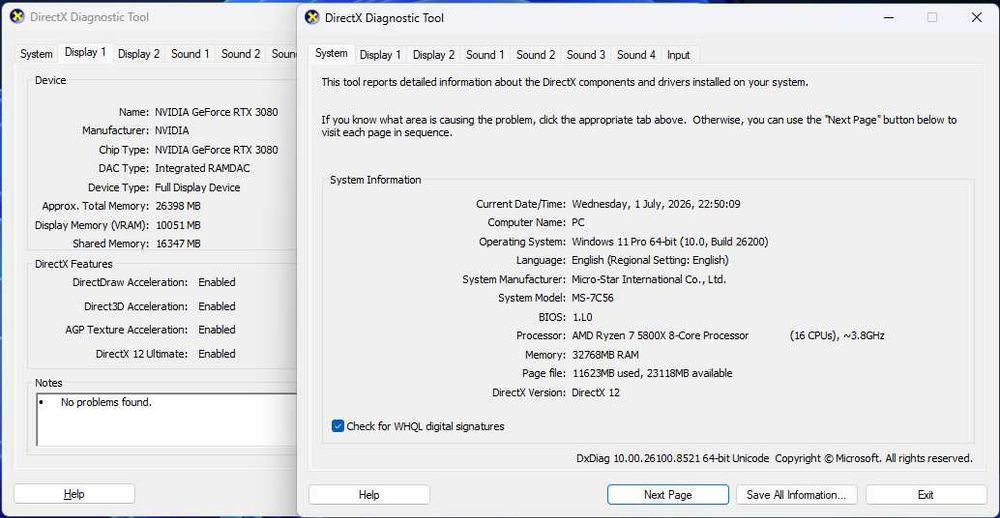Click Approx. Total Memory value 26398 MB
The height and width of the screenshot is (518, 1000).
point(178,206)
